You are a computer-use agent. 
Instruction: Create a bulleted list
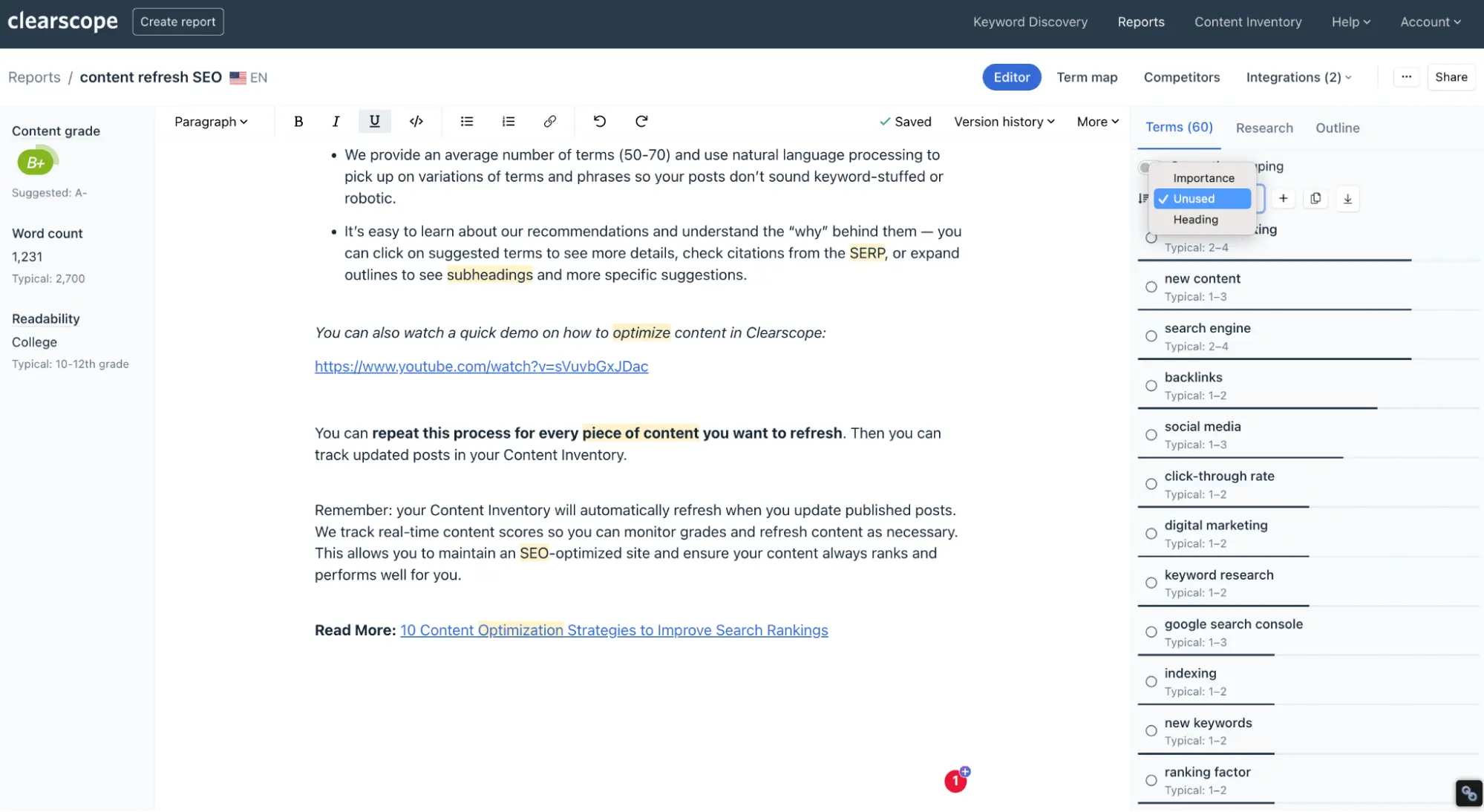466,121
